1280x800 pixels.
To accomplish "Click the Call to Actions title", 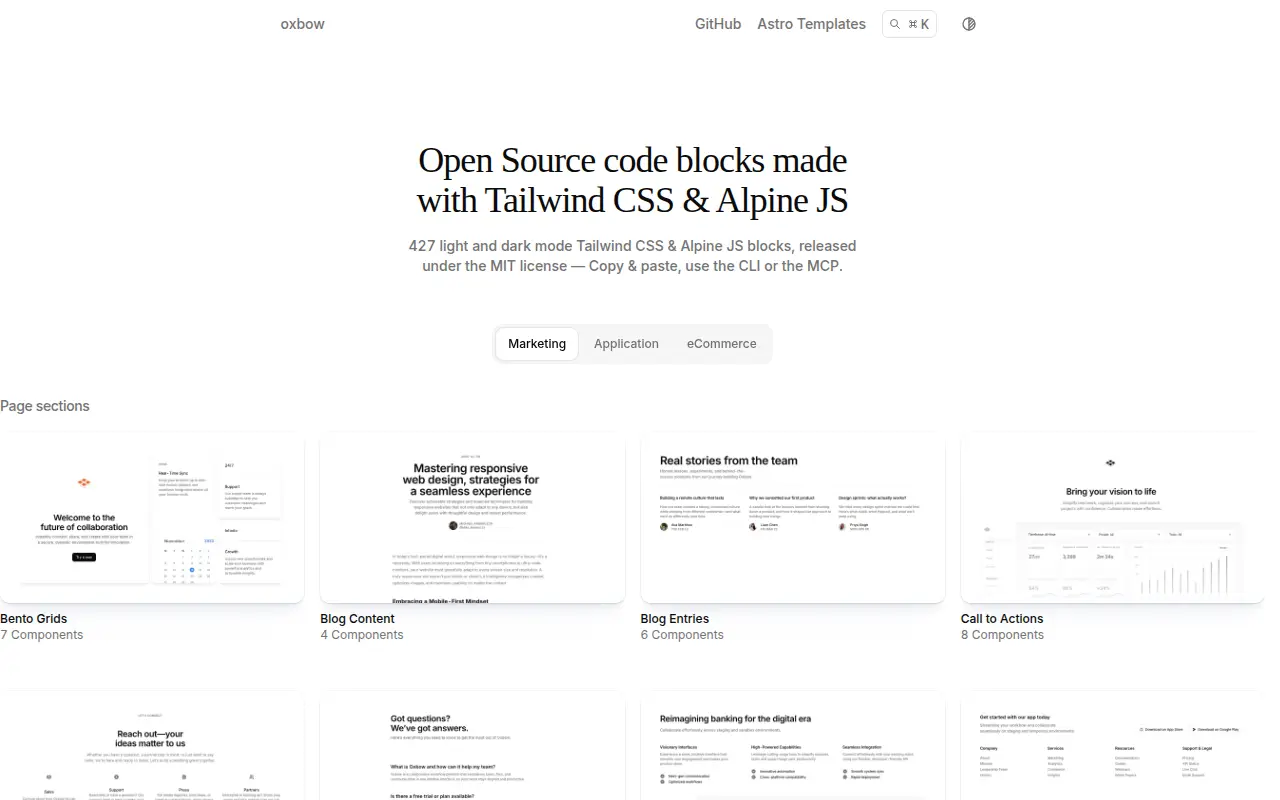I will (x=1002, y=619).
